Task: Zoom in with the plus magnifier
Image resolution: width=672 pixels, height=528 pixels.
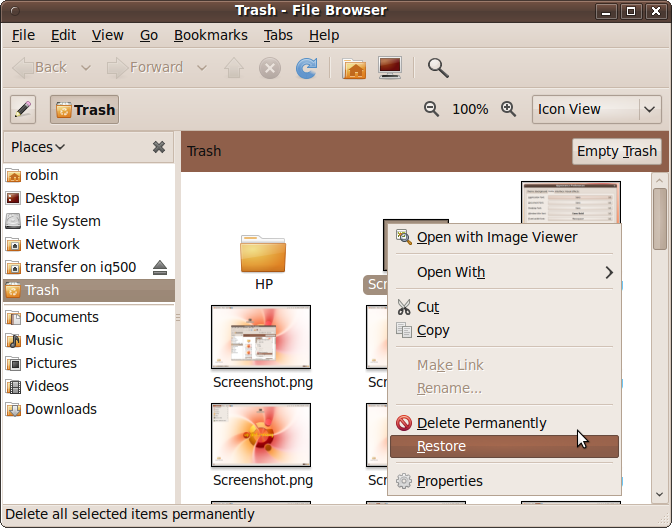Action: click(509, 109)
